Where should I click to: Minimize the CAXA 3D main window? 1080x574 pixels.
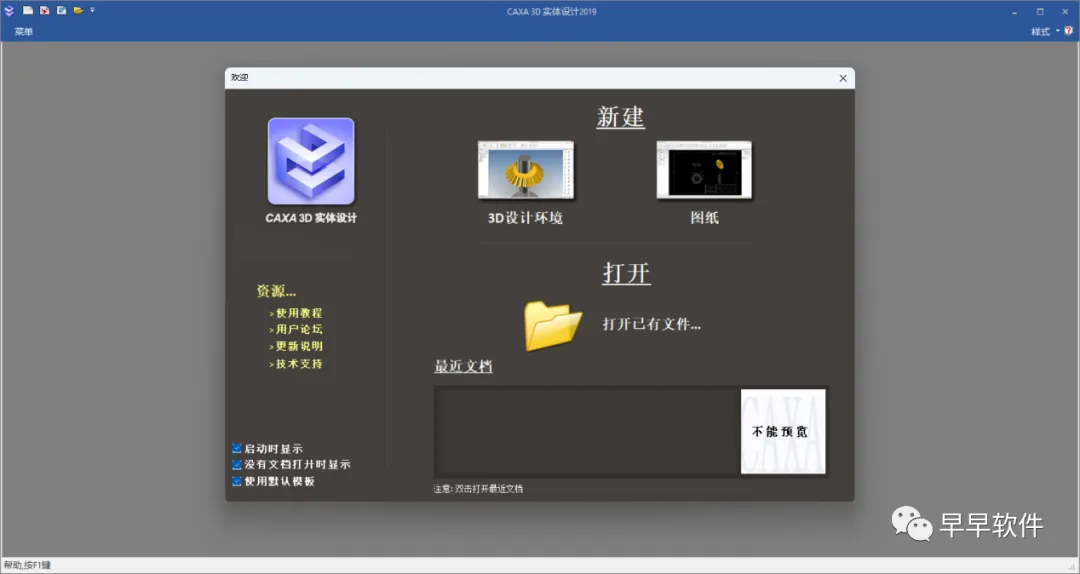pos(1015,12)
